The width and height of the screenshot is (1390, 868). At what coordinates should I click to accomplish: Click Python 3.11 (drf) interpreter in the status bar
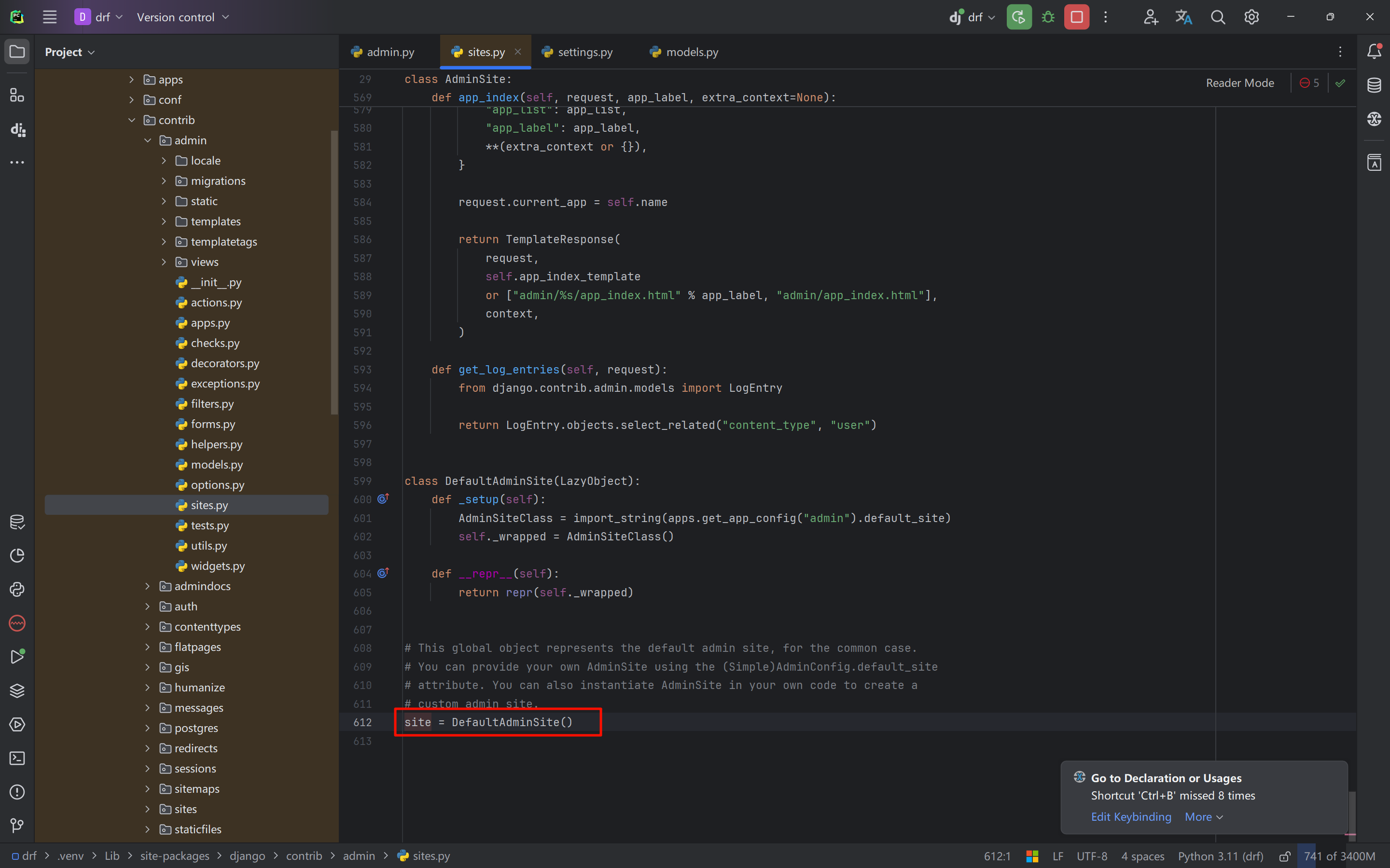pos(1221,856)
